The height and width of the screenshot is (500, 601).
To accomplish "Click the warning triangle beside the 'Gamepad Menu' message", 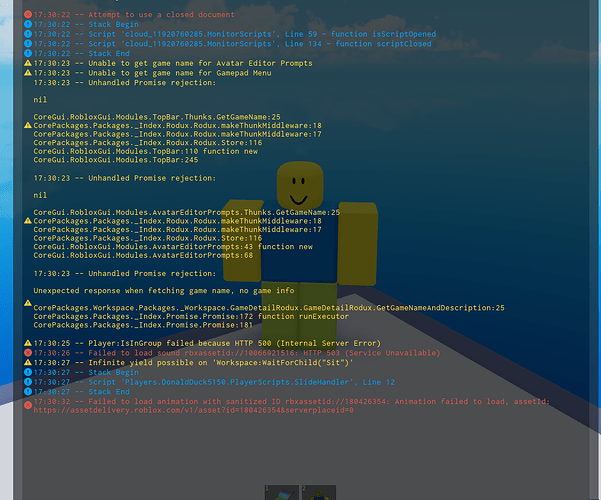I will [28, 72].
